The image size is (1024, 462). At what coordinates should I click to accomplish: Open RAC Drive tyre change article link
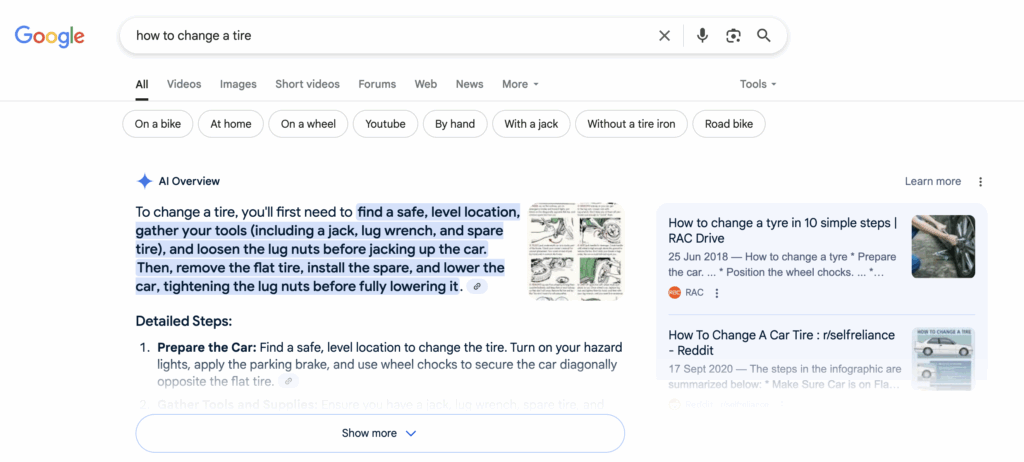[782, 231]
